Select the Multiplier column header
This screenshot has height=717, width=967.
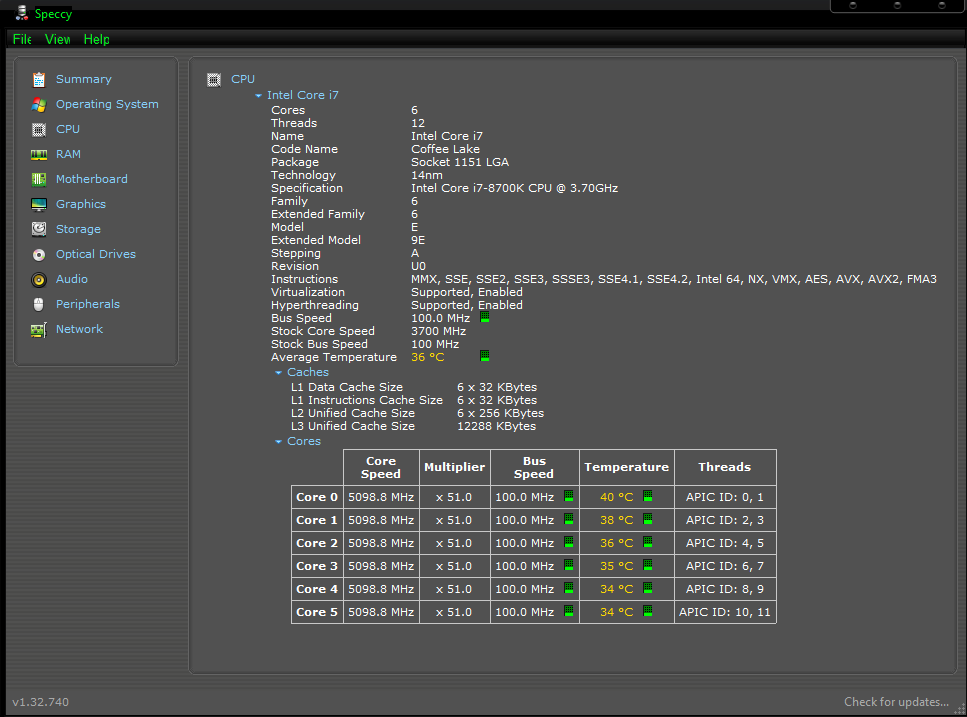[x=455, y=467]
